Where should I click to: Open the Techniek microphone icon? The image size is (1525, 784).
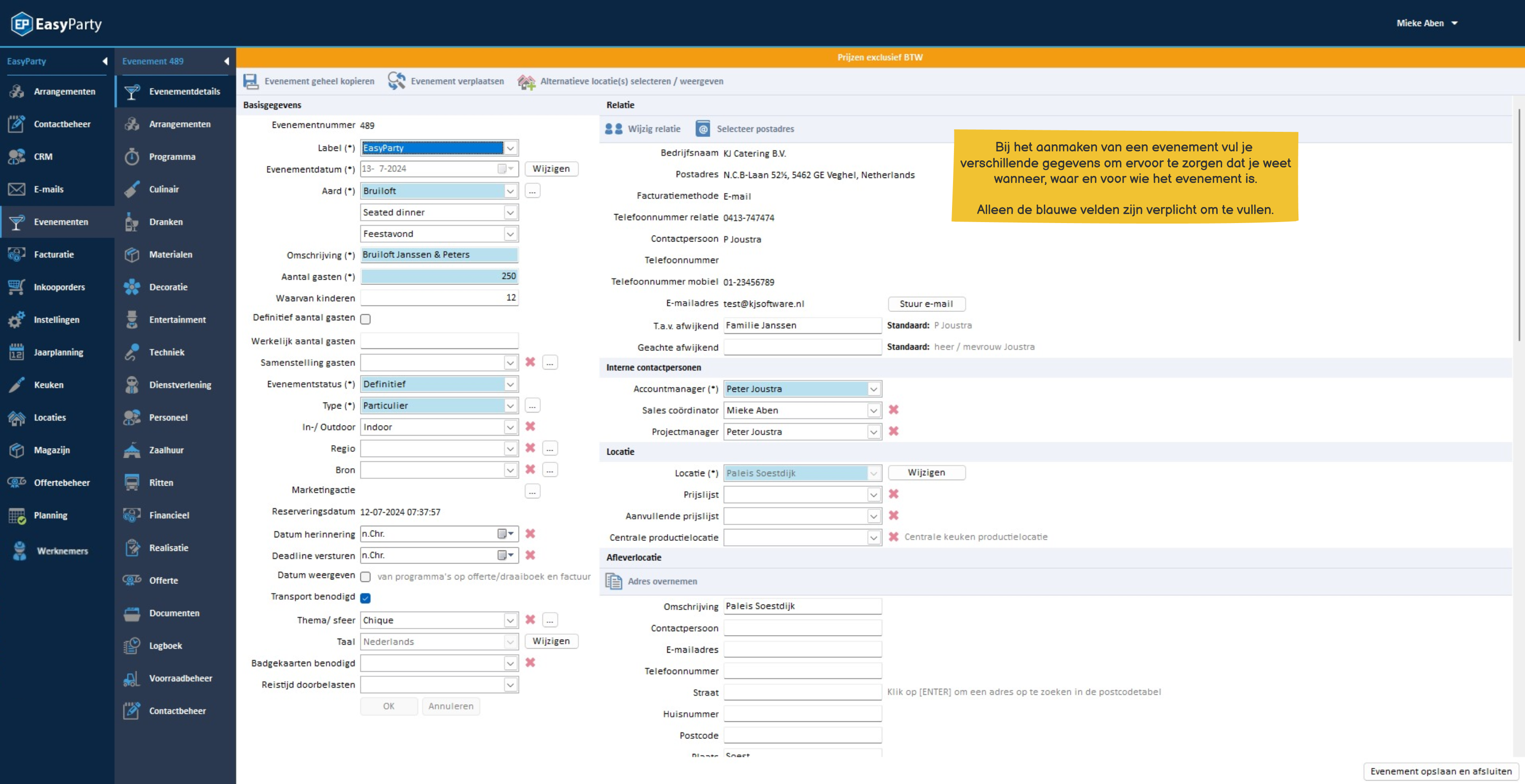pos(131,352)
